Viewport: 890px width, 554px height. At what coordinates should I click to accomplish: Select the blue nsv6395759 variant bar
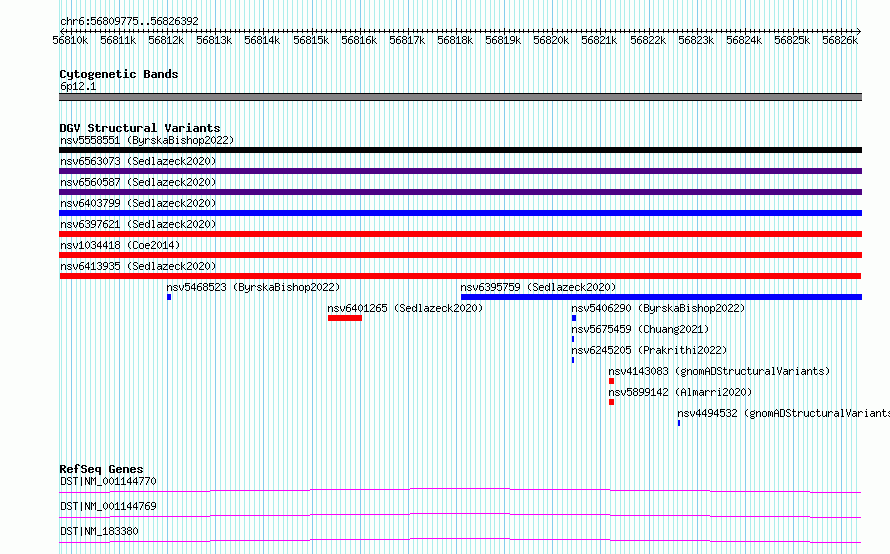click(x=661, y=297)
